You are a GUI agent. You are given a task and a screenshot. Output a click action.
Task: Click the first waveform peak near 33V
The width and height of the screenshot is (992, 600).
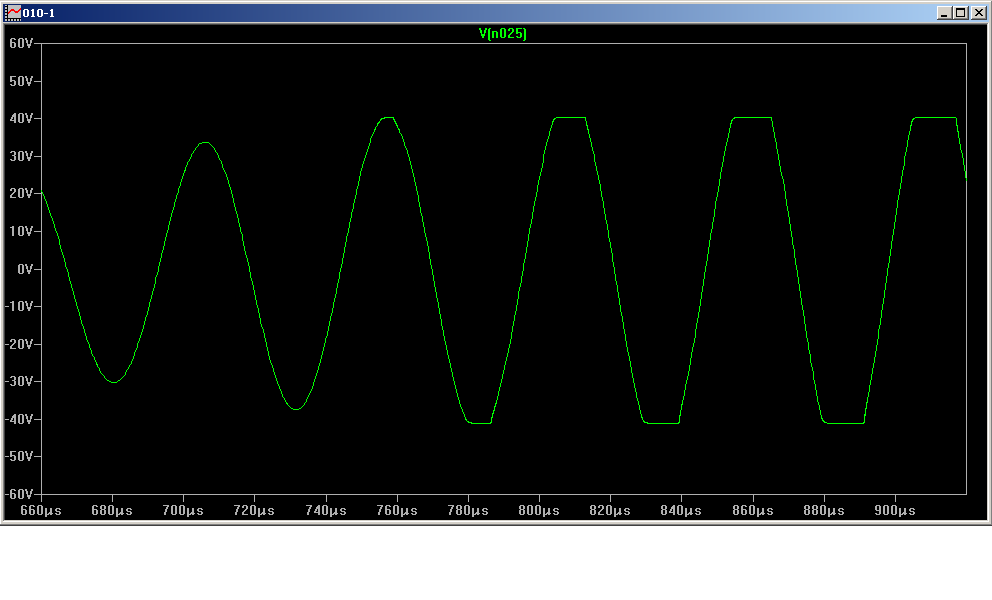205,143
